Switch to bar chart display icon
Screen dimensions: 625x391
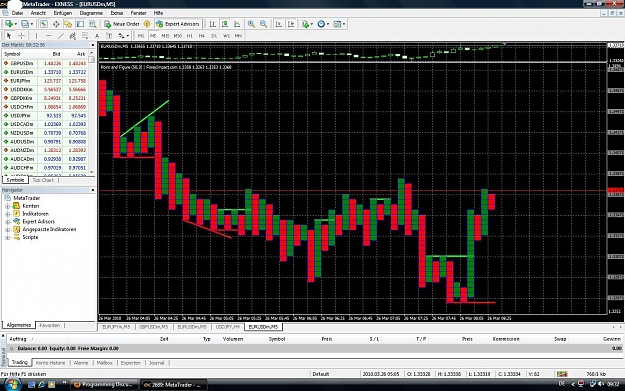click(x=213, y=24)
